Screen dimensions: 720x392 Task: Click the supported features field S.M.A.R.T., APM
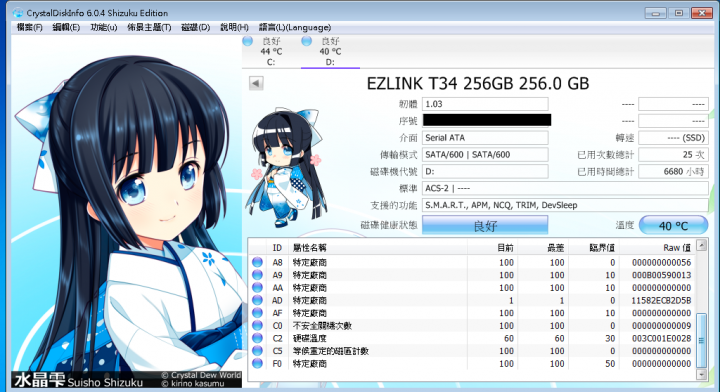[565, 205]
